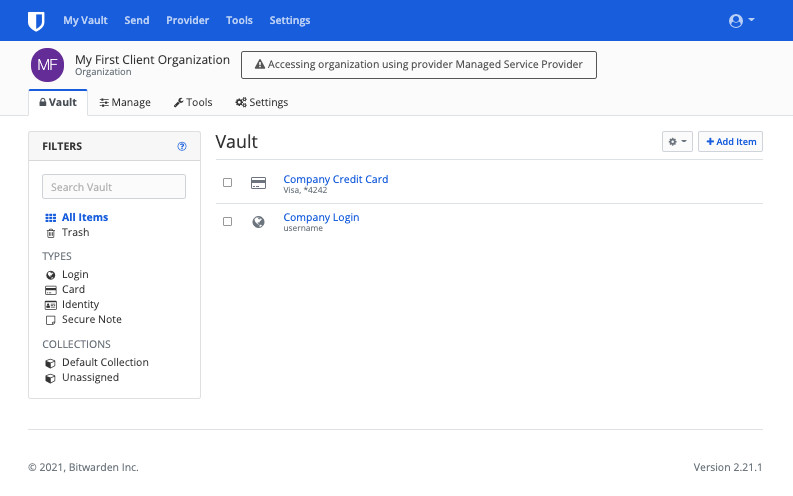Show items in Default Collection
The image size is (793, 496).
click(105, 363)
